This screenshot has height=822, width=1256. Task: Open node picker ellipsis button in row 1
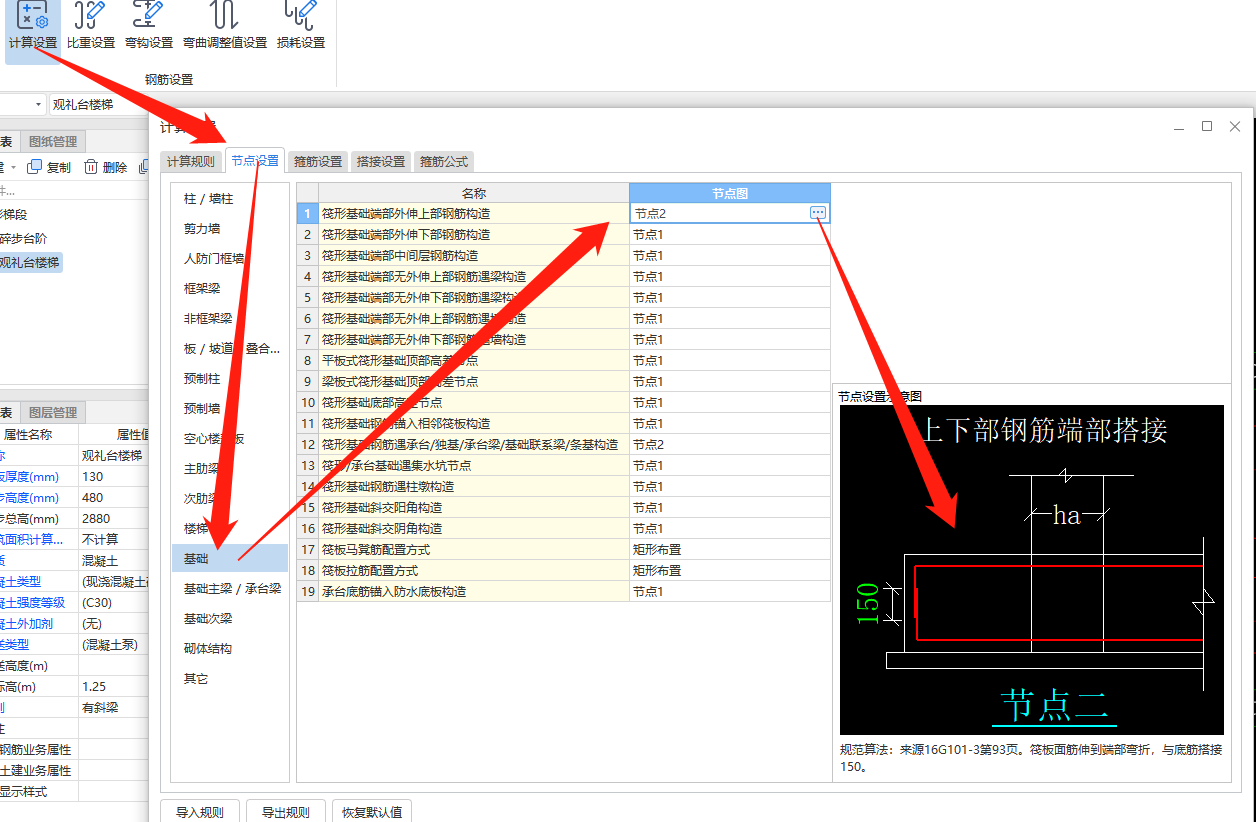pyautogui.click(x=818, y=213)
